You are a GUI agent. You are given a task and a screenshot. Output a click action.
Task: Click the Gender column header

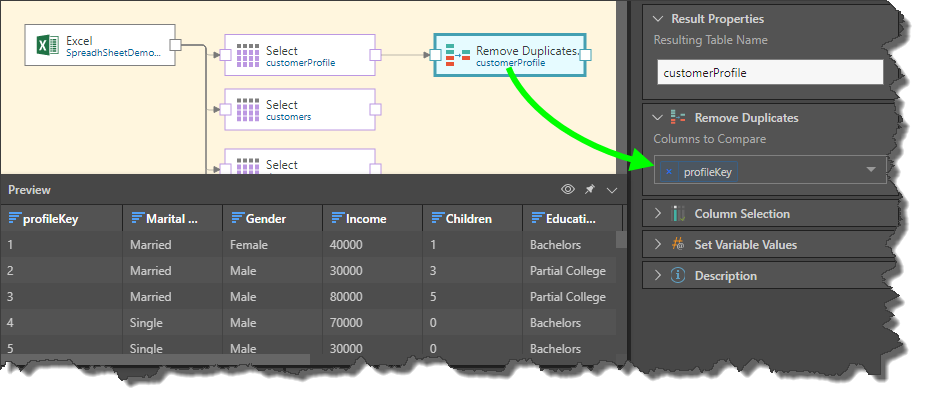265,219
